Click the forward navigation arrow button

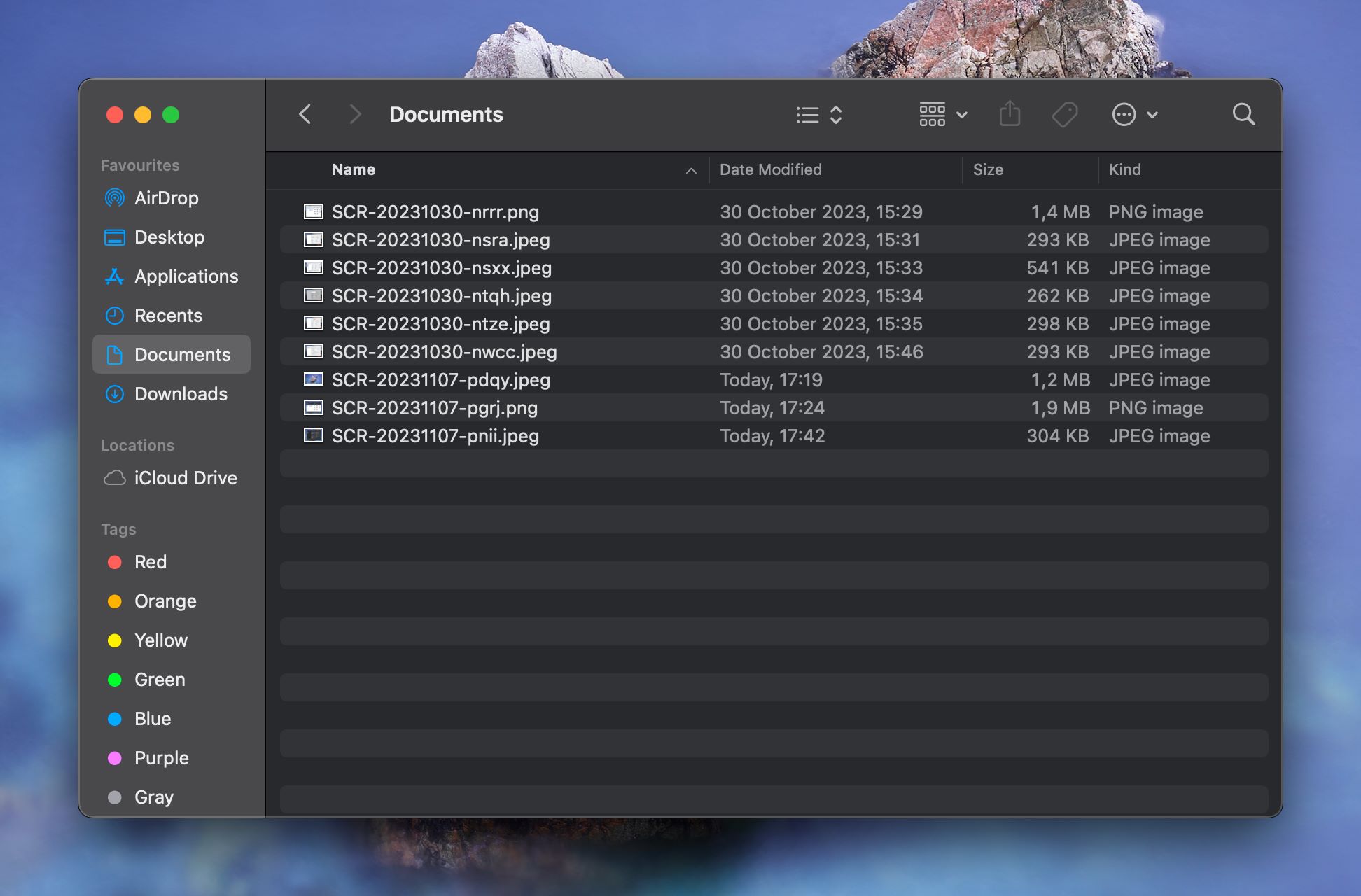click(354, 112)
